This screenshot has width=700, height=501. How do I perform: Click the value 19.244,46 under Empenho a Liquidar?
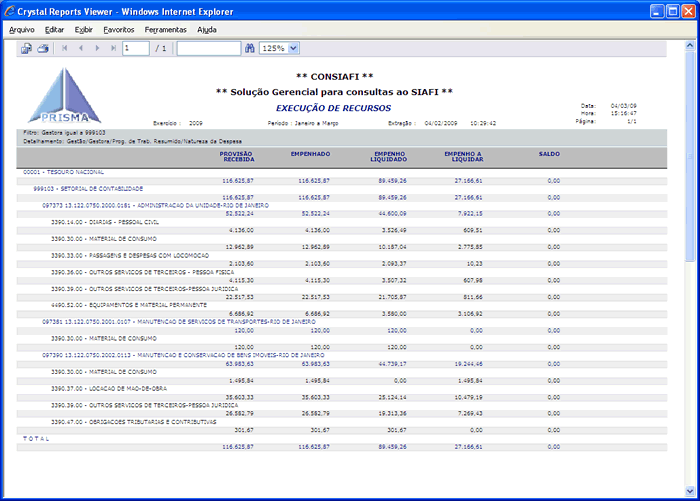468,364
